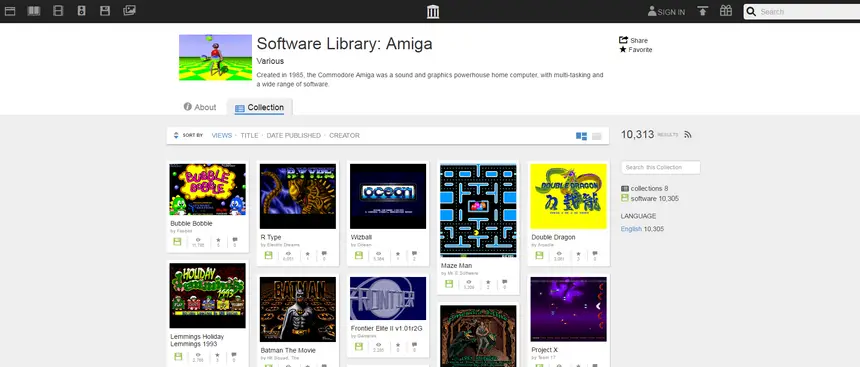Click the donate gift icon
This screenshot has width=860, height=367.
pyautogui.click(x=726, y=11)
